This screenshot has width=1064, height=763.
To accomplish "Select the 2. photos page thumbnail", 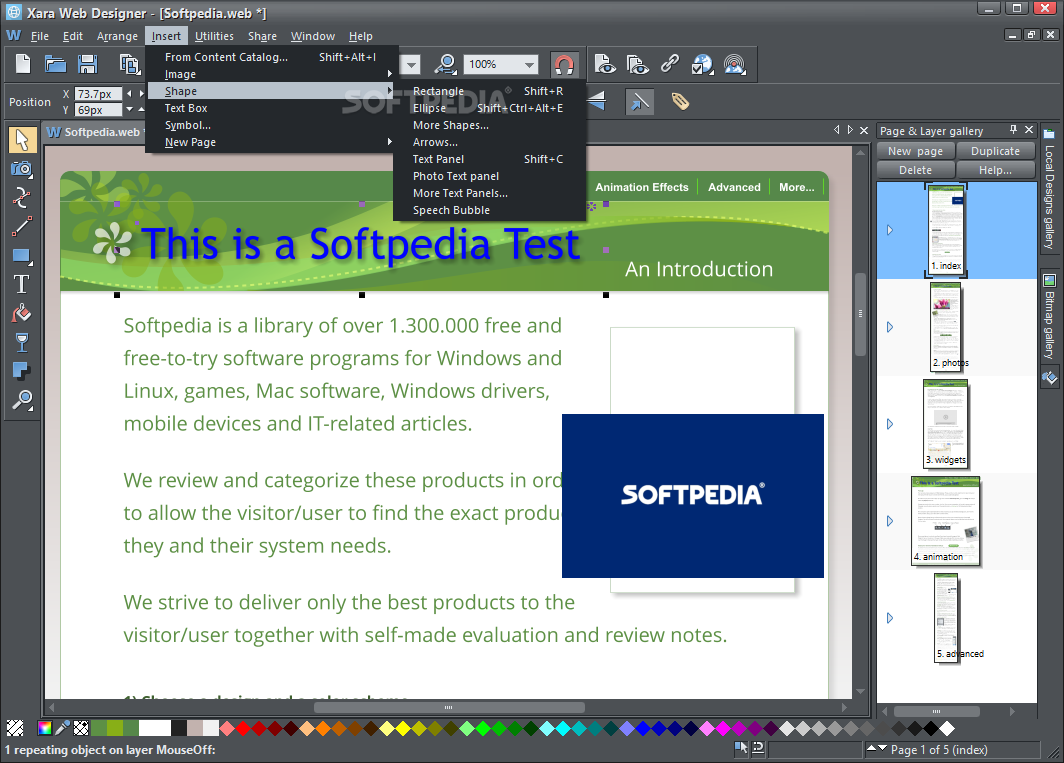I will point(946,327).
